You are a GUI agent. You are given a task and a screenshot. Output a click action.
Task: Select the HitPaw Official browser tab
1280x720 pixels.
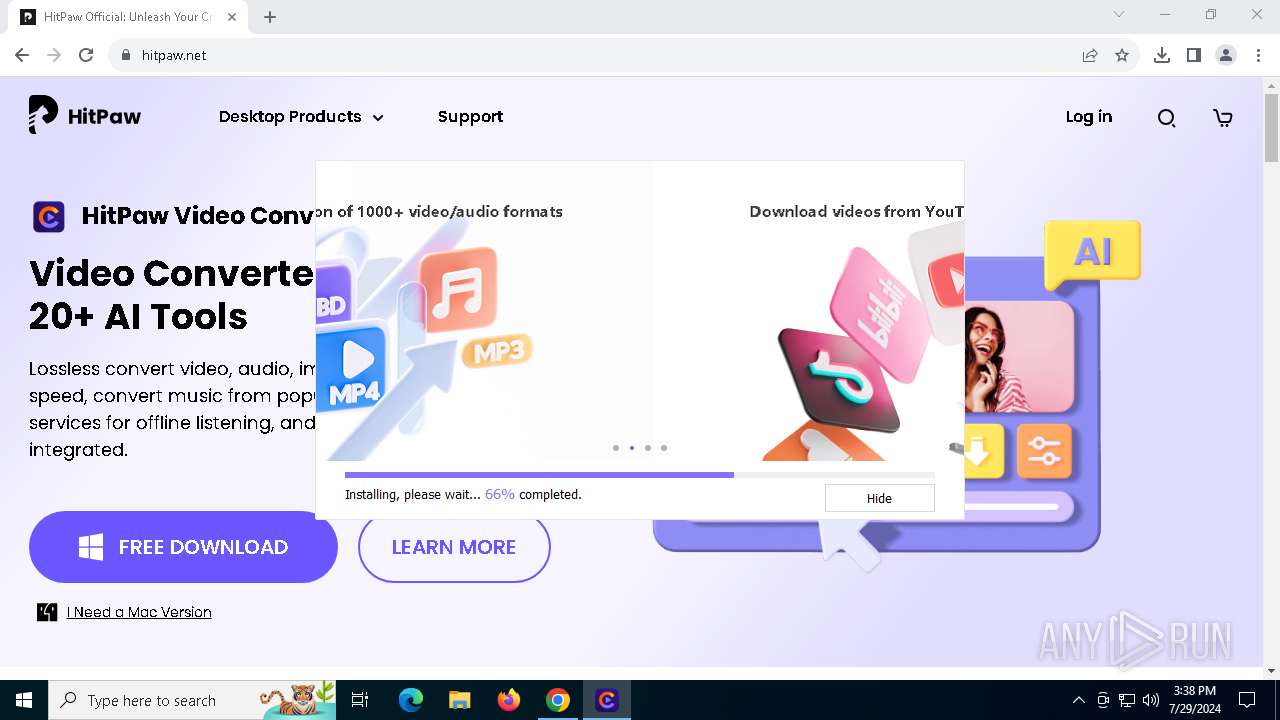click(127, 17)
